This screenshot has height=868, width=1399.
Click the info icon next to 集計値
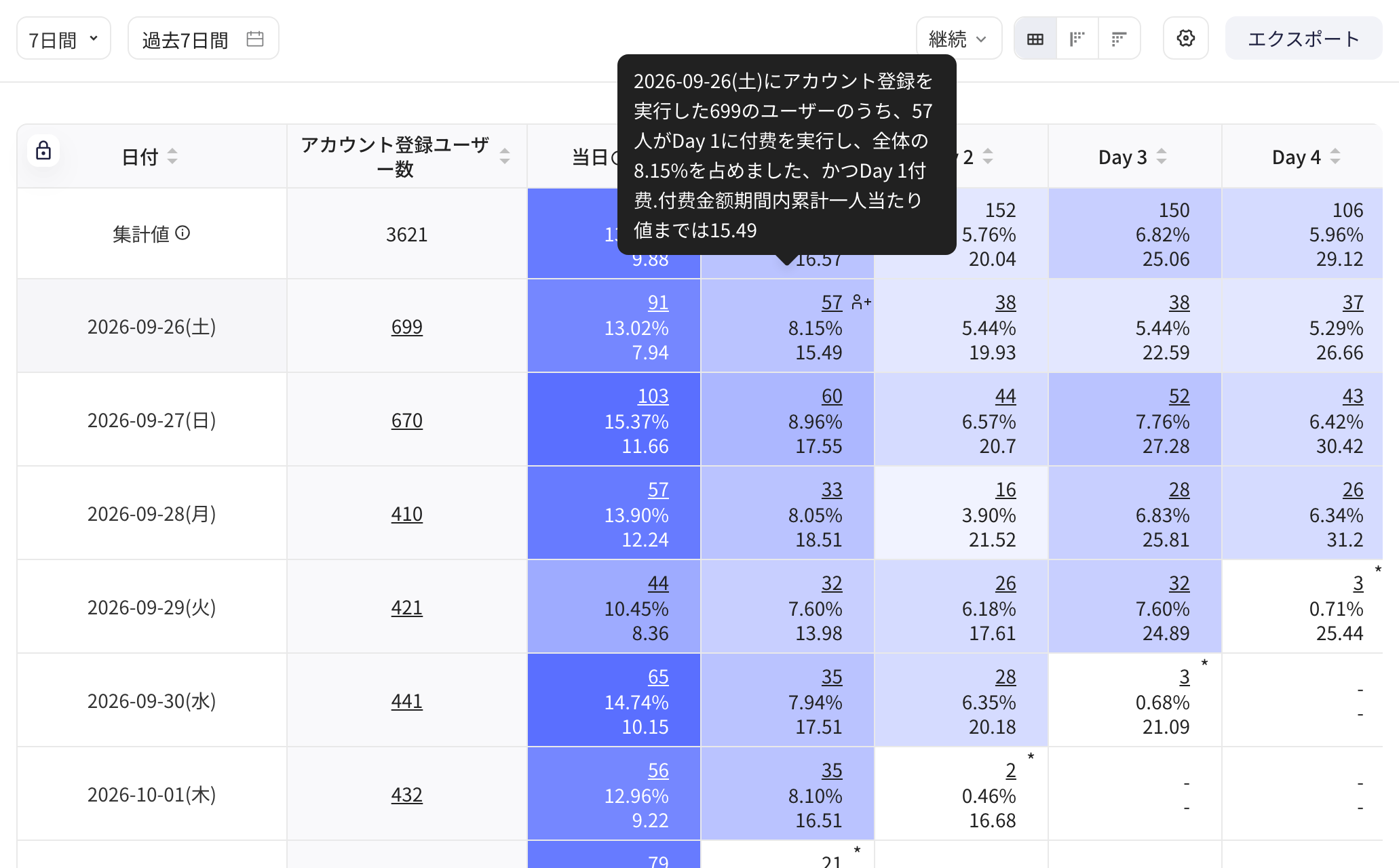tap(183, 233)
